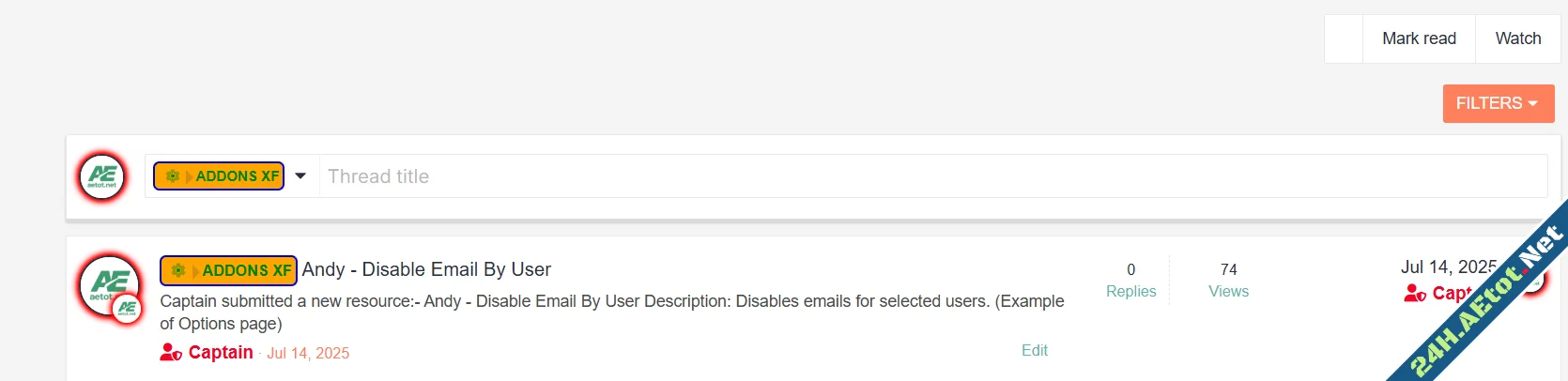Select the ADDONS XF prefix badge in composer
The image size is (1568, 381).
(219, 176)
